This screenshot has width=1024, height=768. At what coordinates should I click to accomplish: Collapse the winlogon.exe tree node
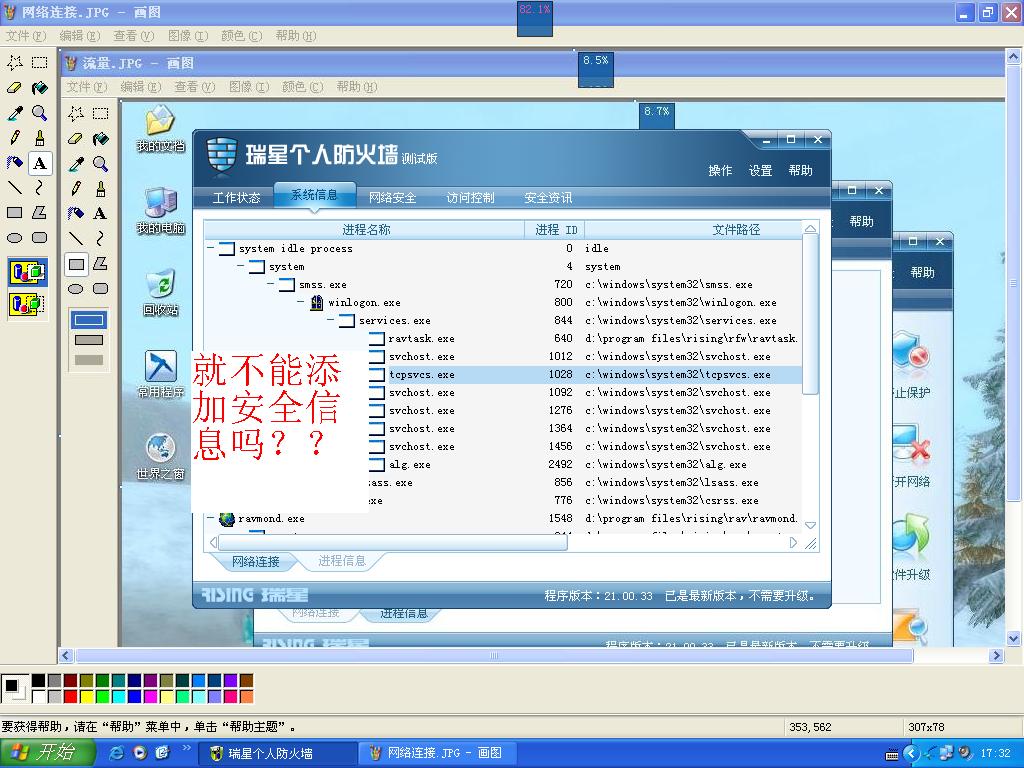pos(301,302)
